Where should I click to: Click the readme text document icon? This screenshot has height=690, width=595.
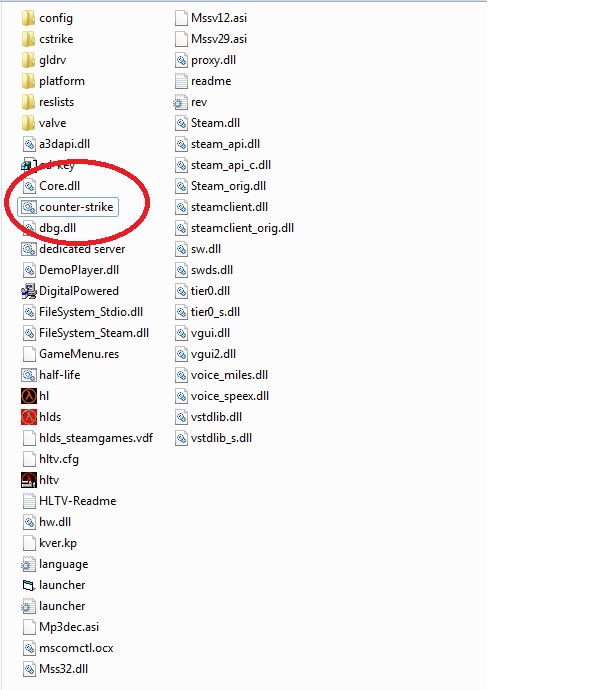pos(181,81)
